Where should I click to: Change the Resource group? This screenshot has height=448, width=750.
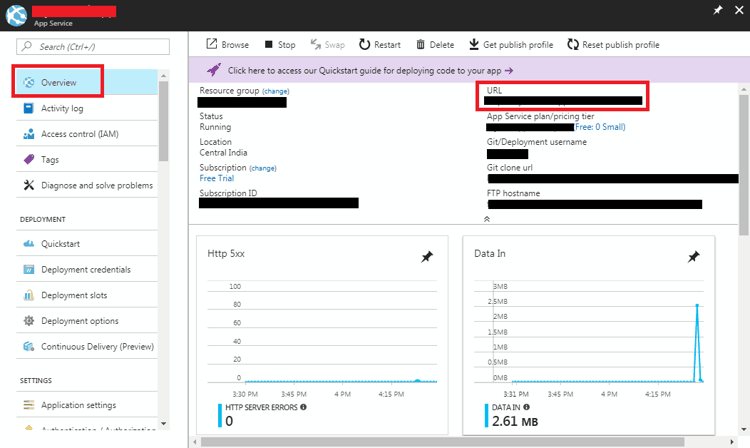point(276,91)
